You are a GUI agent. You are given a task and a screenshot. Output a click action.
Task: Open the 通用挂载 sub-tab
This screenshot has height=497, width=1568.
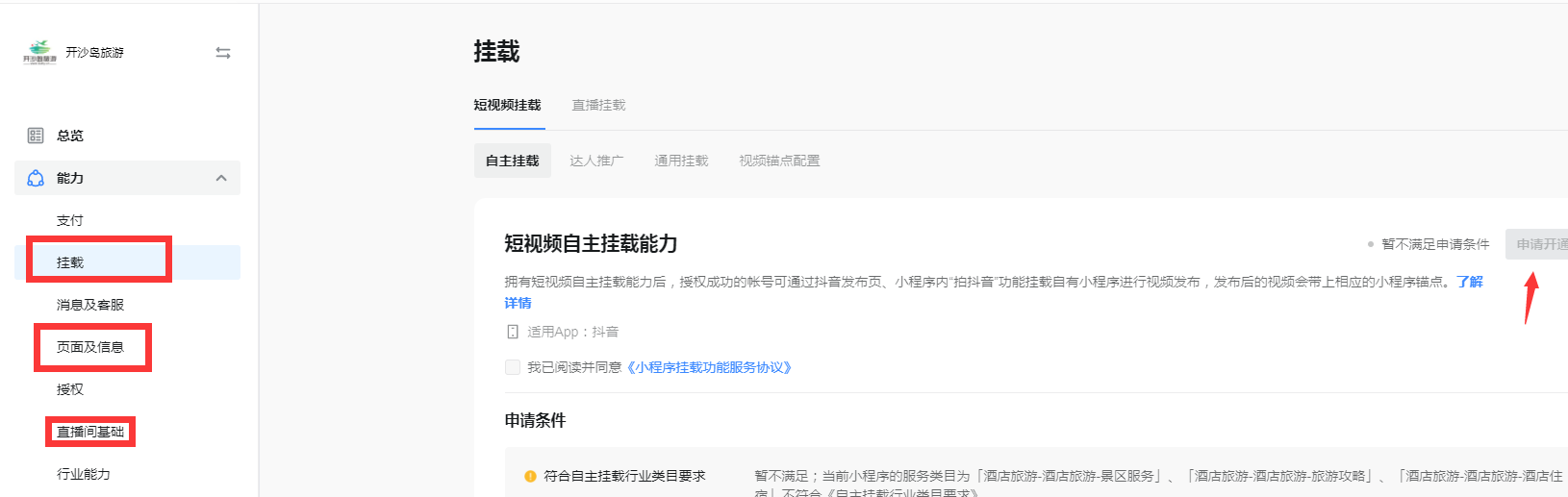681,161
